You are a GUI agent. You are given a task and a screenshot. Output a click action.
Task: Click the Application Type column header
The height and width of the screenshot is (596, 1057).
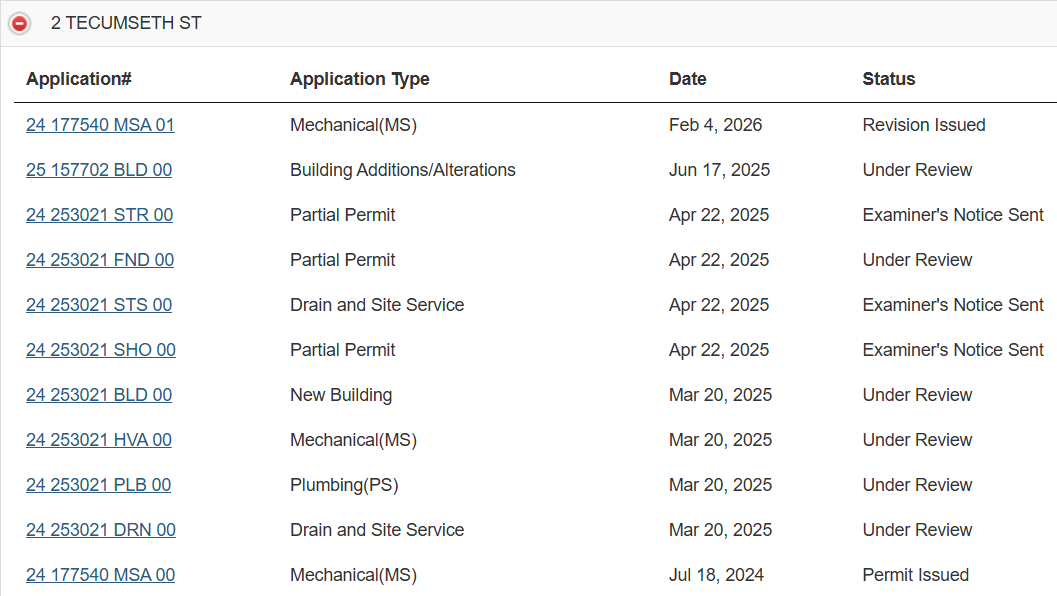pyautogui.click(x=360, y=80)
